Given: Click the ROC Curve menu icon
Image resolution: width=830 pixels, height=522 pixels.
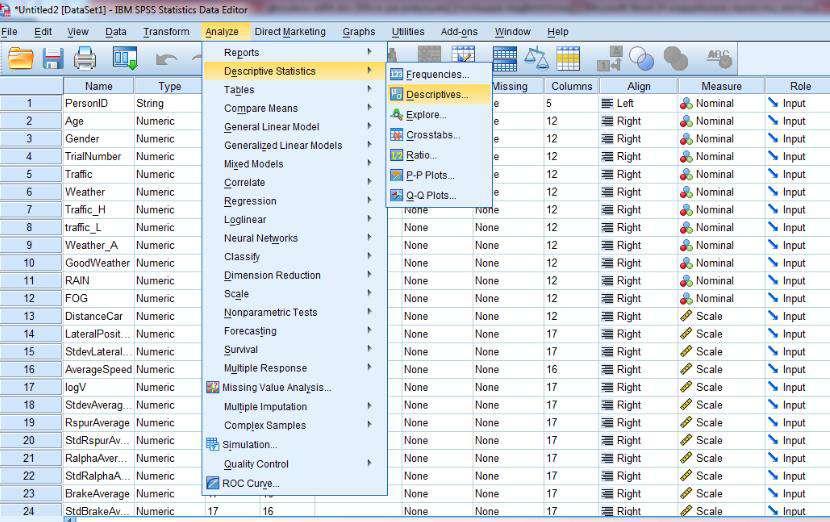Looking at the screenshot, I should coord(212,483).
